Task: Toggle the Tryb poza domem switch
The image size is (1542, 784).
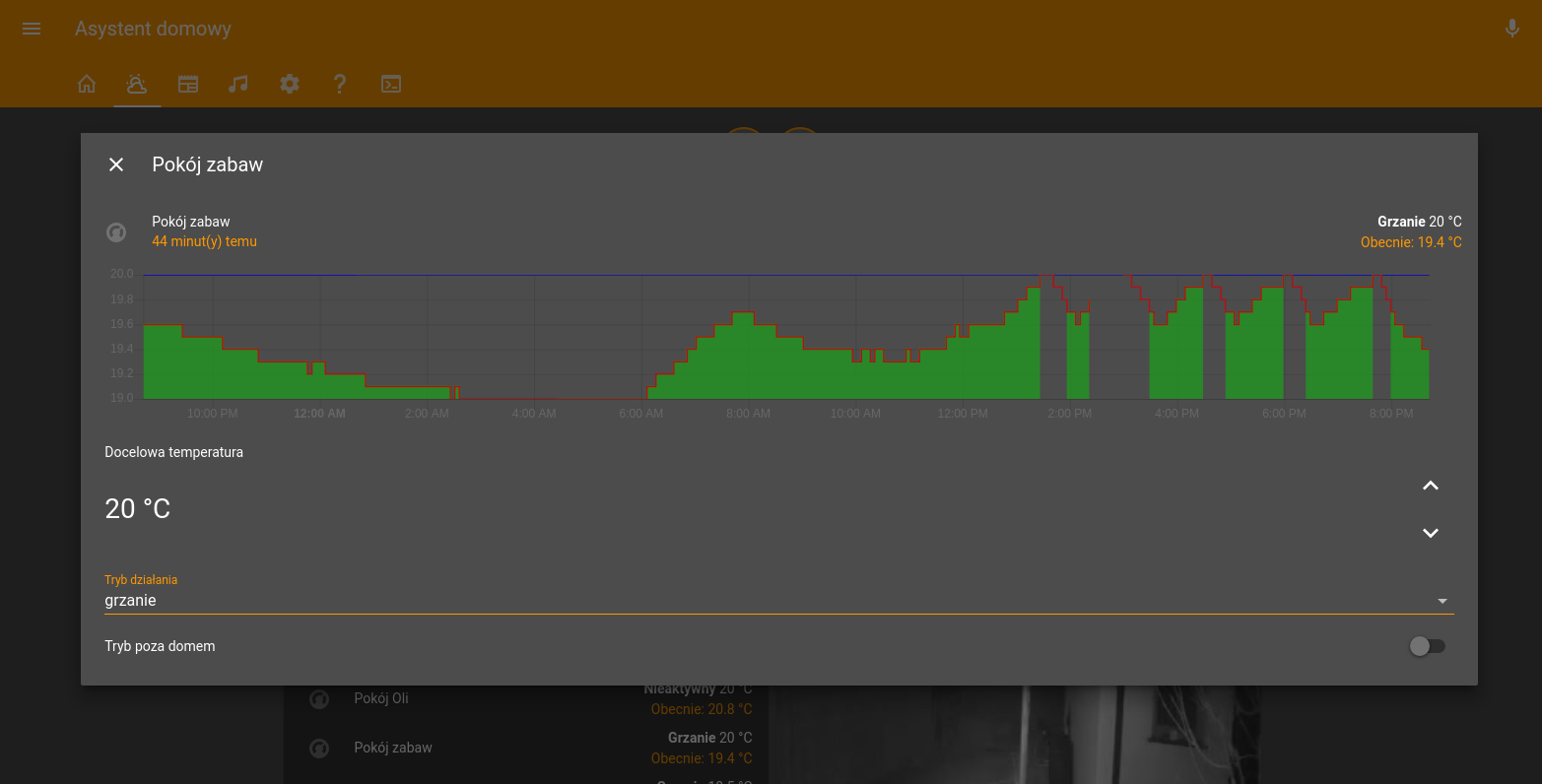Action: tap(1427, 646)
